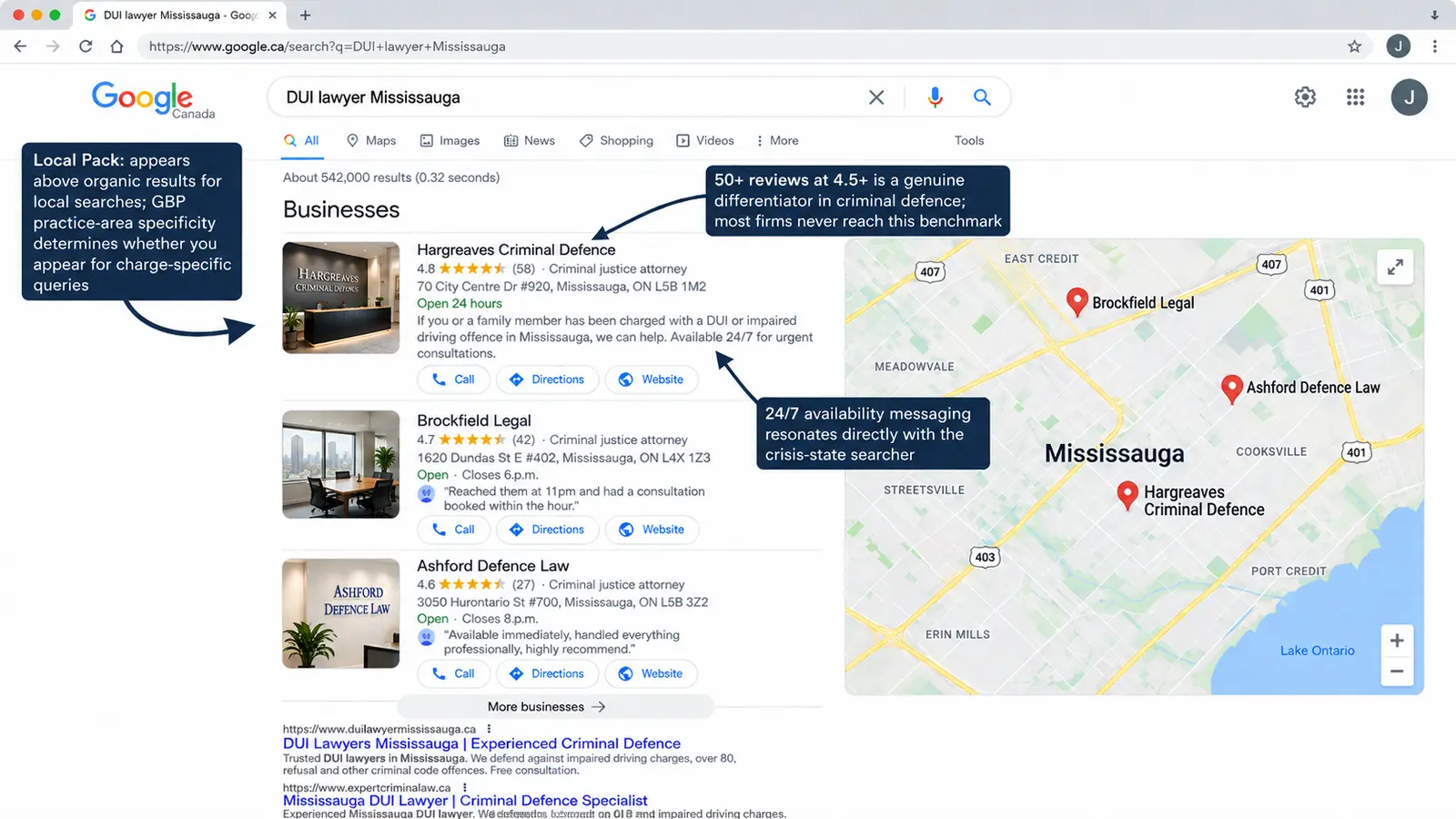Reload the page
The image size is (1456, 819).
coord(86,46)
